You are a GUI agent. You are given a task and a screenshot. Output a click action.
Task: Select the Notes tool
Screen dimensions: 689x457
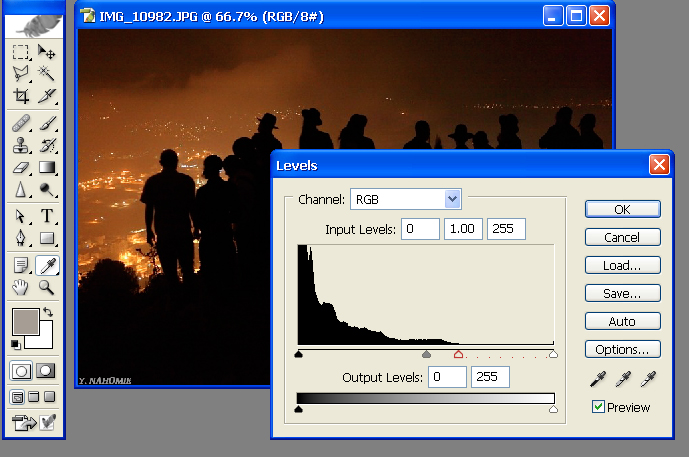point(21,265)
